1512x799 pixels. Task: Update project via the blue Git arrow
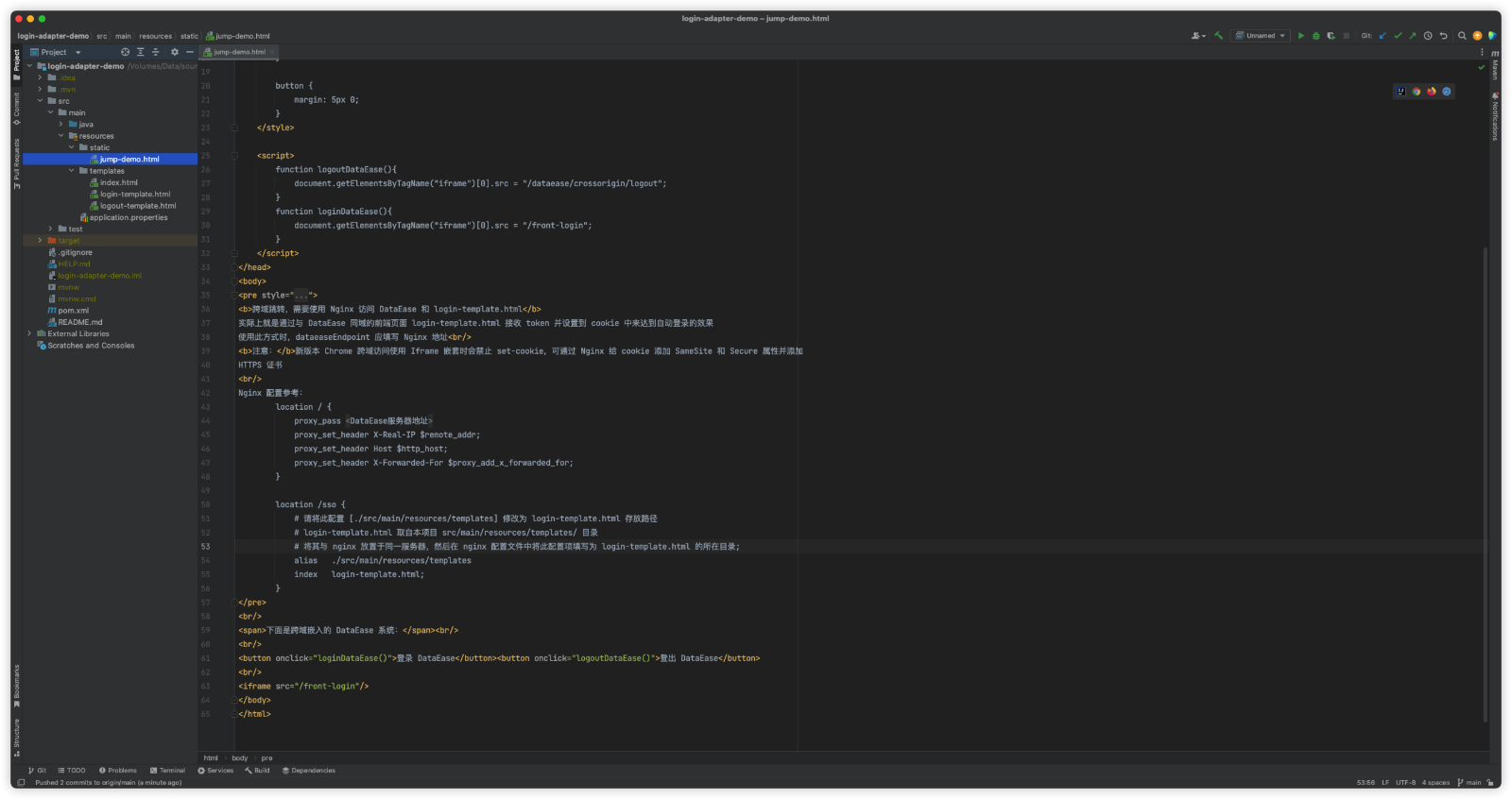(1383, 36)
